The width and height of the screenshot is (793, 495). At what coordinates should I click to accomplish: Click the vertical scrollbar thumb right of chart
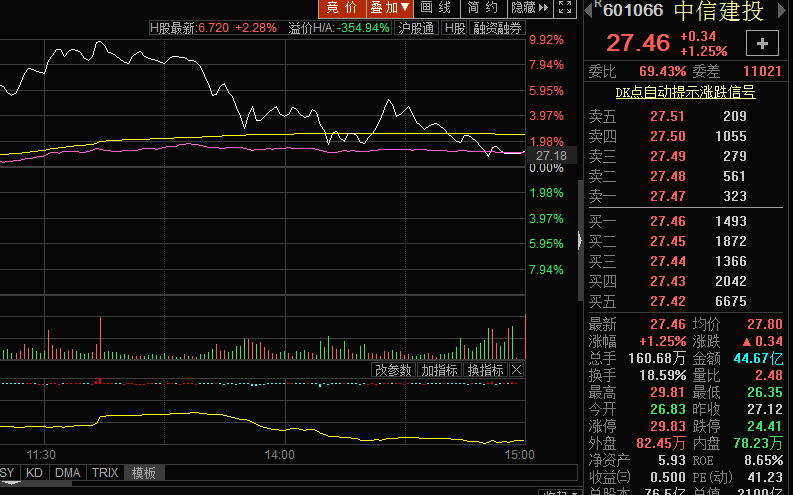coord(580,200)
